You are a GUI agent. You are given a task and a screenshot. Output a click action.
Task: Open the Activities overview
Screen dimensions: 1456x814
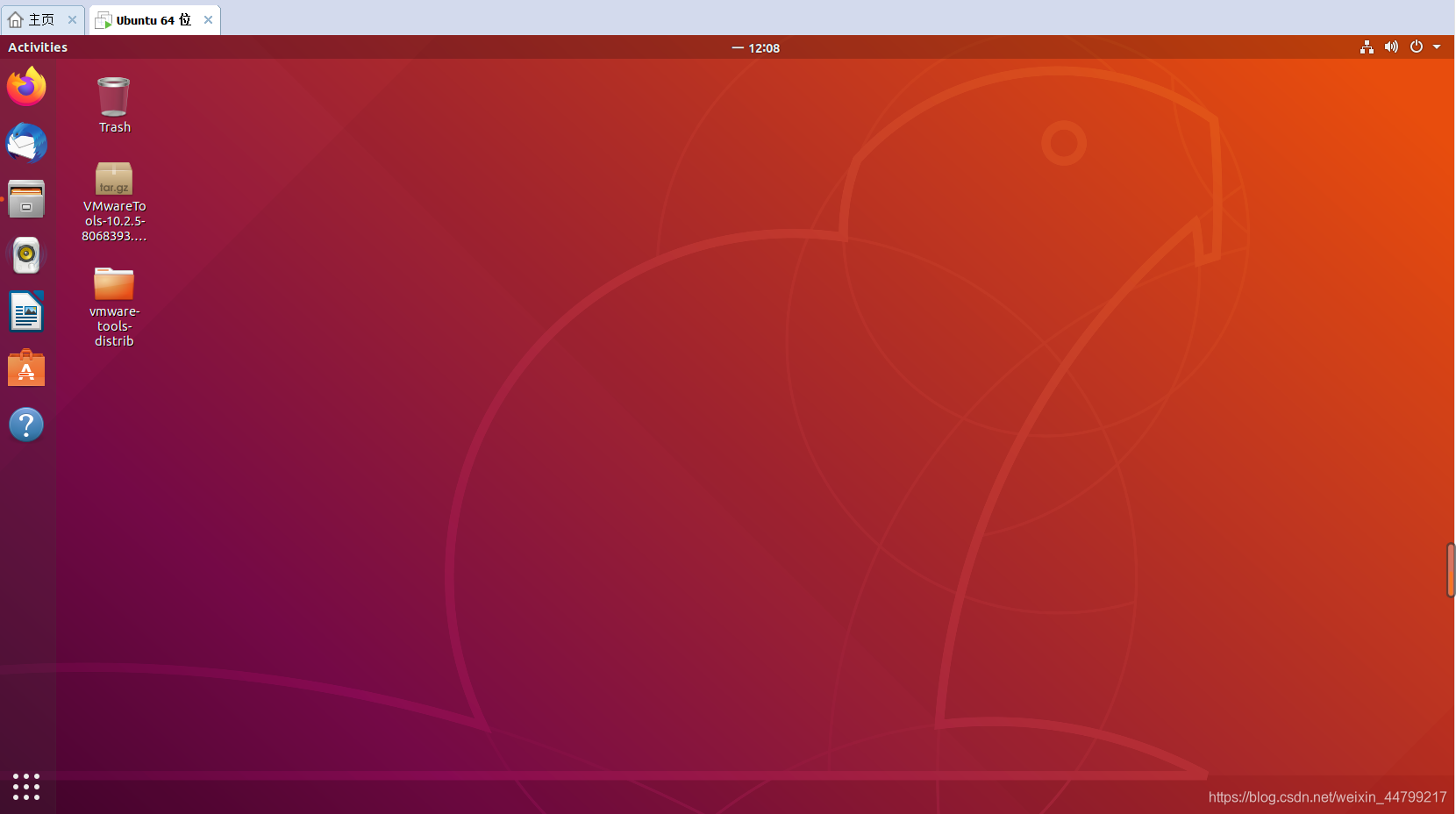38,47
